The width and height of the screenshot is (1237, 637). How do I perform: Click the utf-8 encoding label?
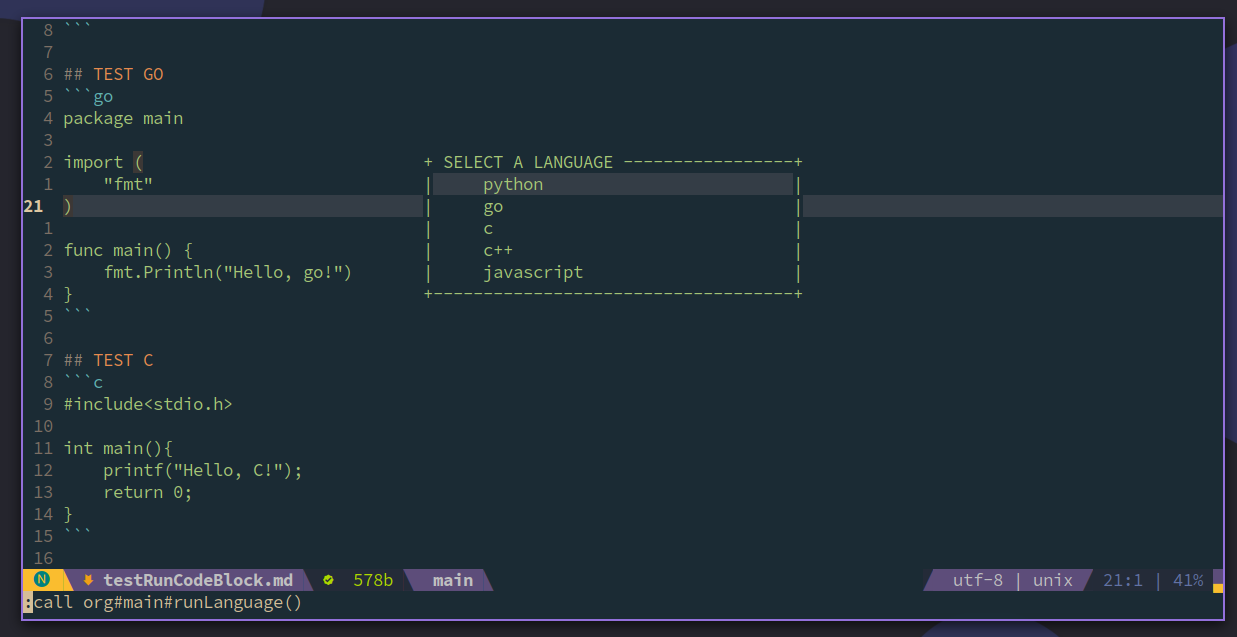[978, 580]
